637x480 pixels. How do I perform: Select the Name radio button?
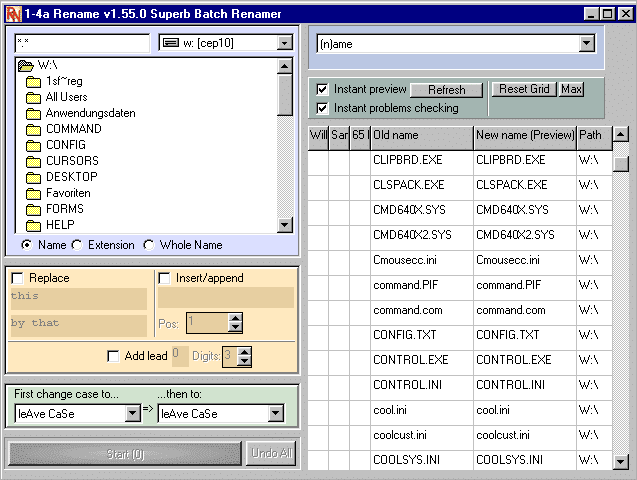27,245
